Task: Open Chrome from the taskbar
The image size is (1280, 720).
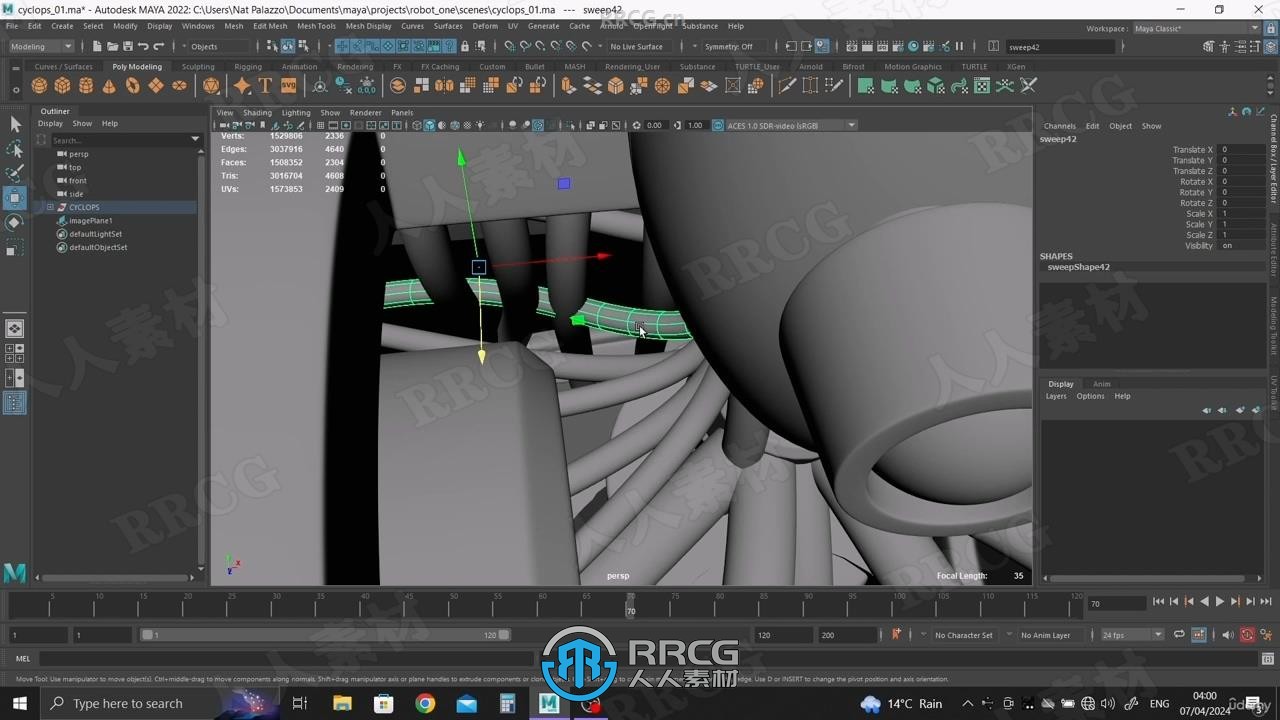Action: point(425,703)
